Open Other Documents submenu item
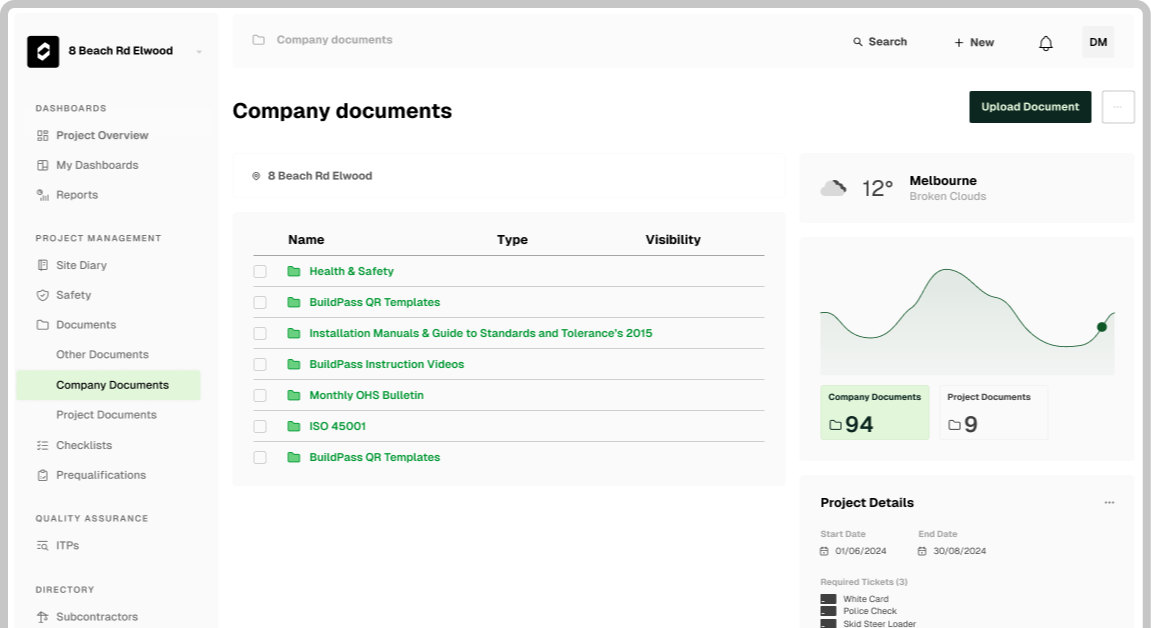 point(102,354)
